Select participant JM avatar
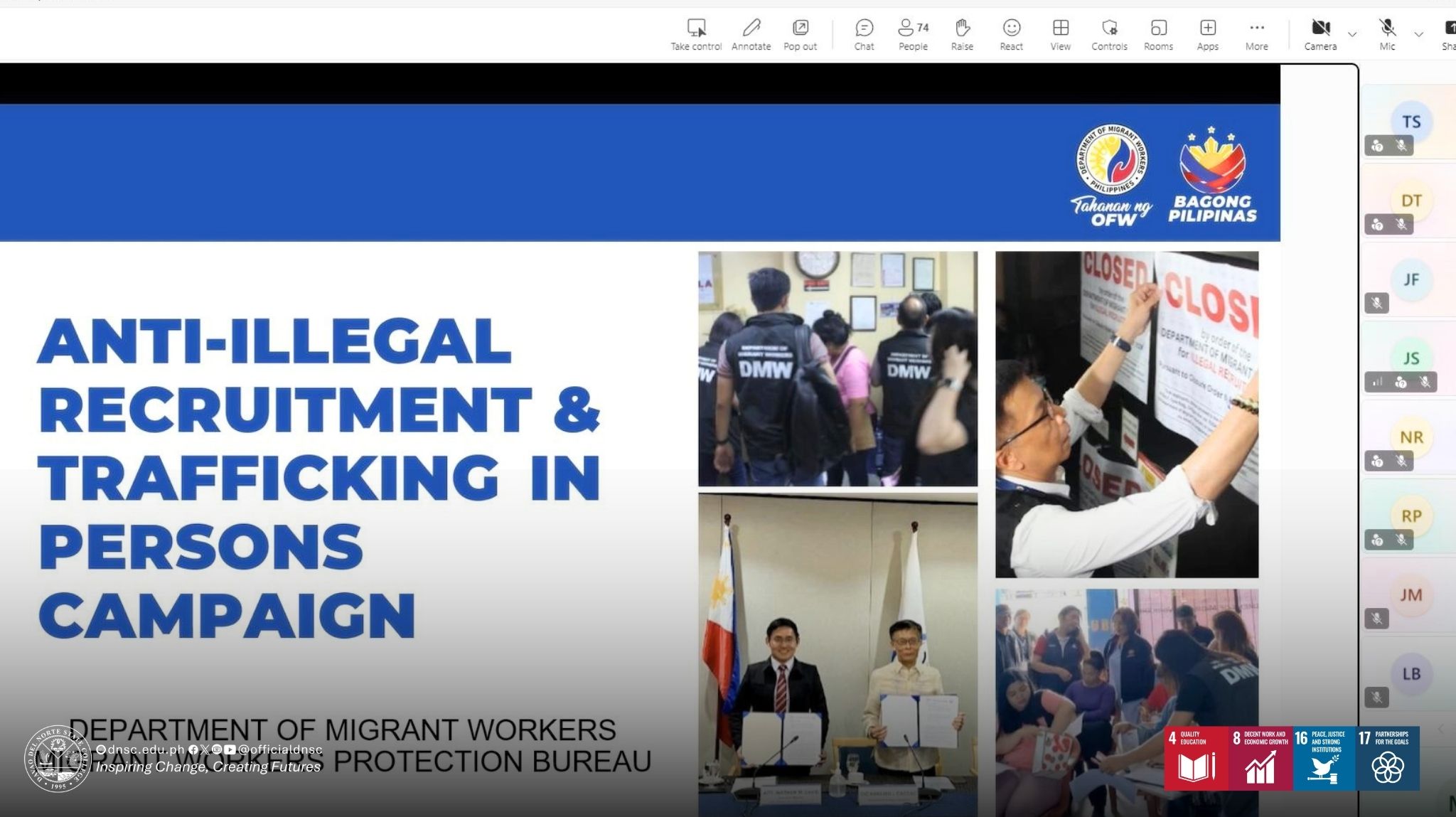The height and width of the screenshot is (817, 1456). [x=1411, y=595]
